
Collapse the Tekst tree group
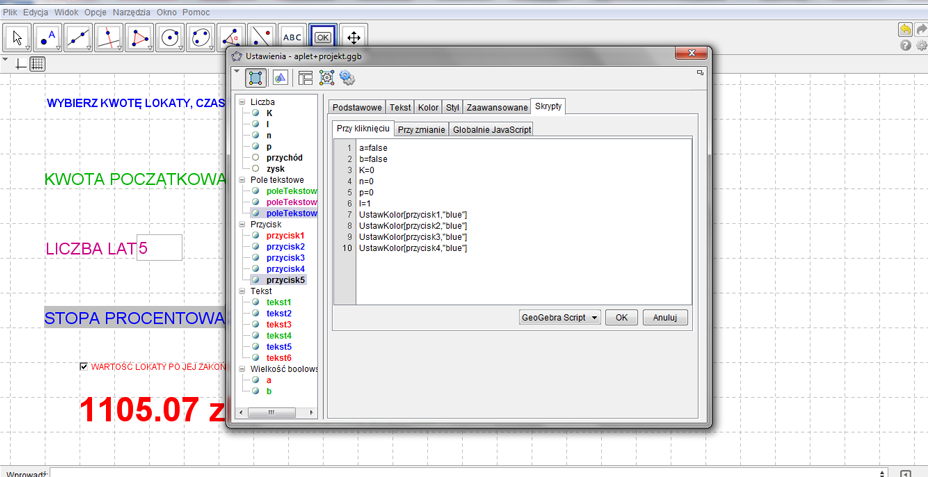tap(242, 291)
